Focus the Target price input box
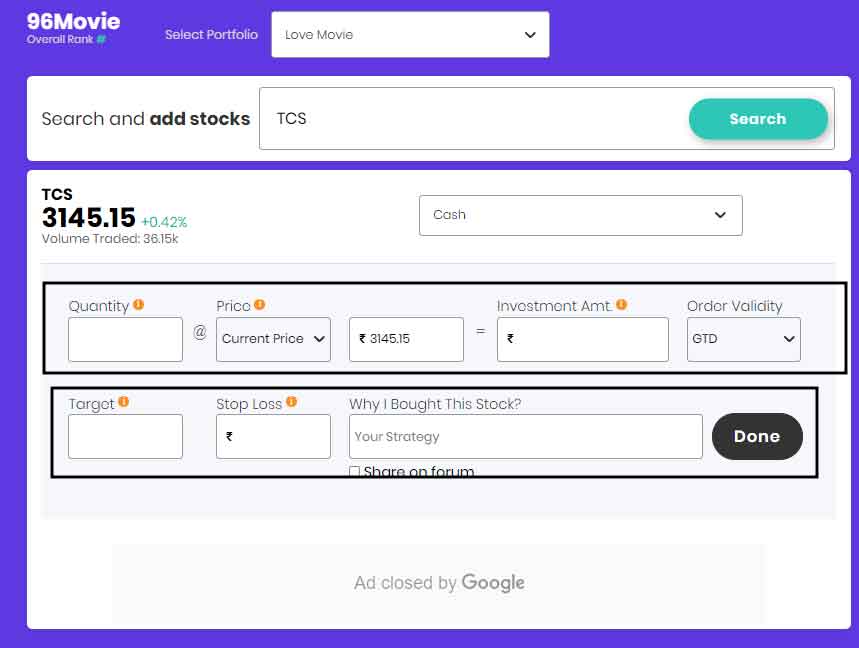 tap(125, 436)
